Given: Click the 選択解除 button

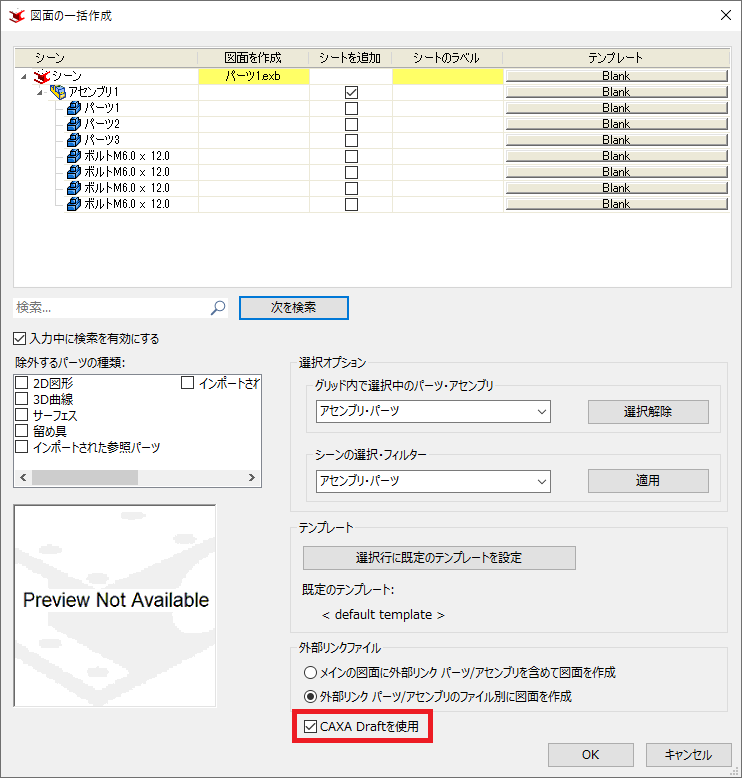Looking at the screenshot, I should pyautogui.click(x=648, y=412).
